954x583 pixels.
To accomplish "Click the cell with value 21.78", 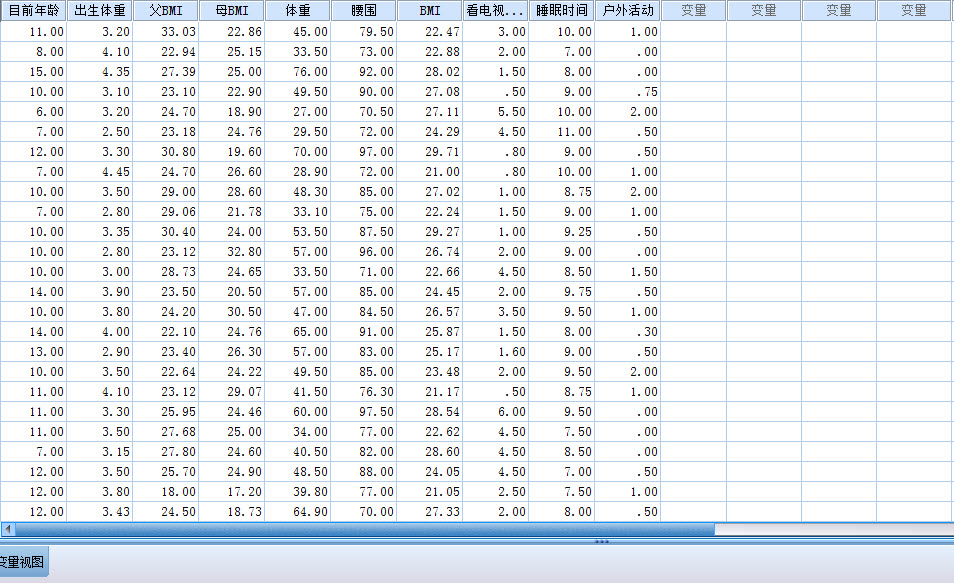I will (x=232, y=212).
